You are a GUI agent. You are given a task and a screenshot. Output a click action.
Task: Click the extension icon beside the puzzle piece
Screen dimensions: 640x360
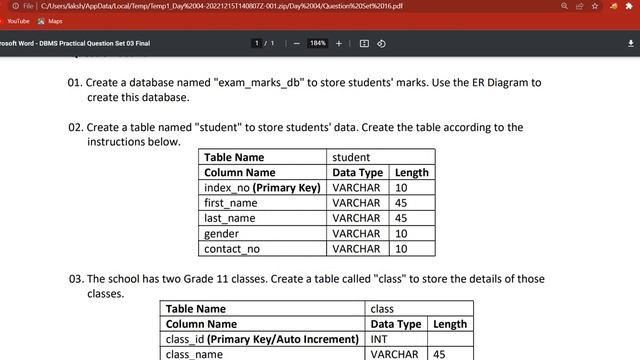coord(613,6)
